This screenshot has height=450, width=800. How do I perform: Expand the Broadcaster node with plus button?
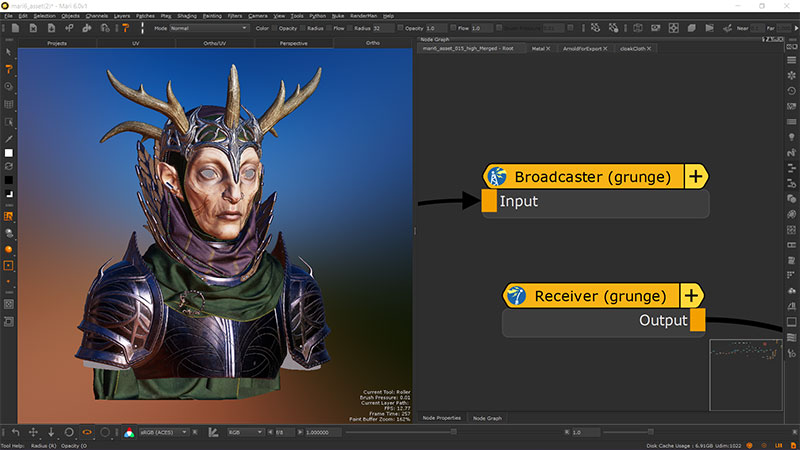click(695, 177)
